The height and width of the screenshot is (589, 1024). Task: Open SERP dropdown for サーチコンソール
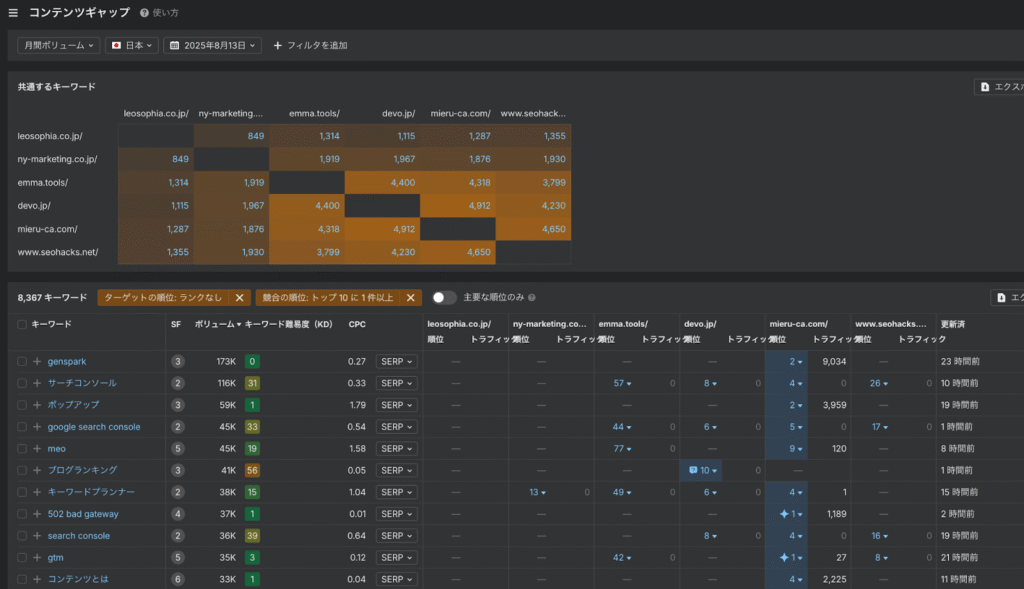pos(396,383)
